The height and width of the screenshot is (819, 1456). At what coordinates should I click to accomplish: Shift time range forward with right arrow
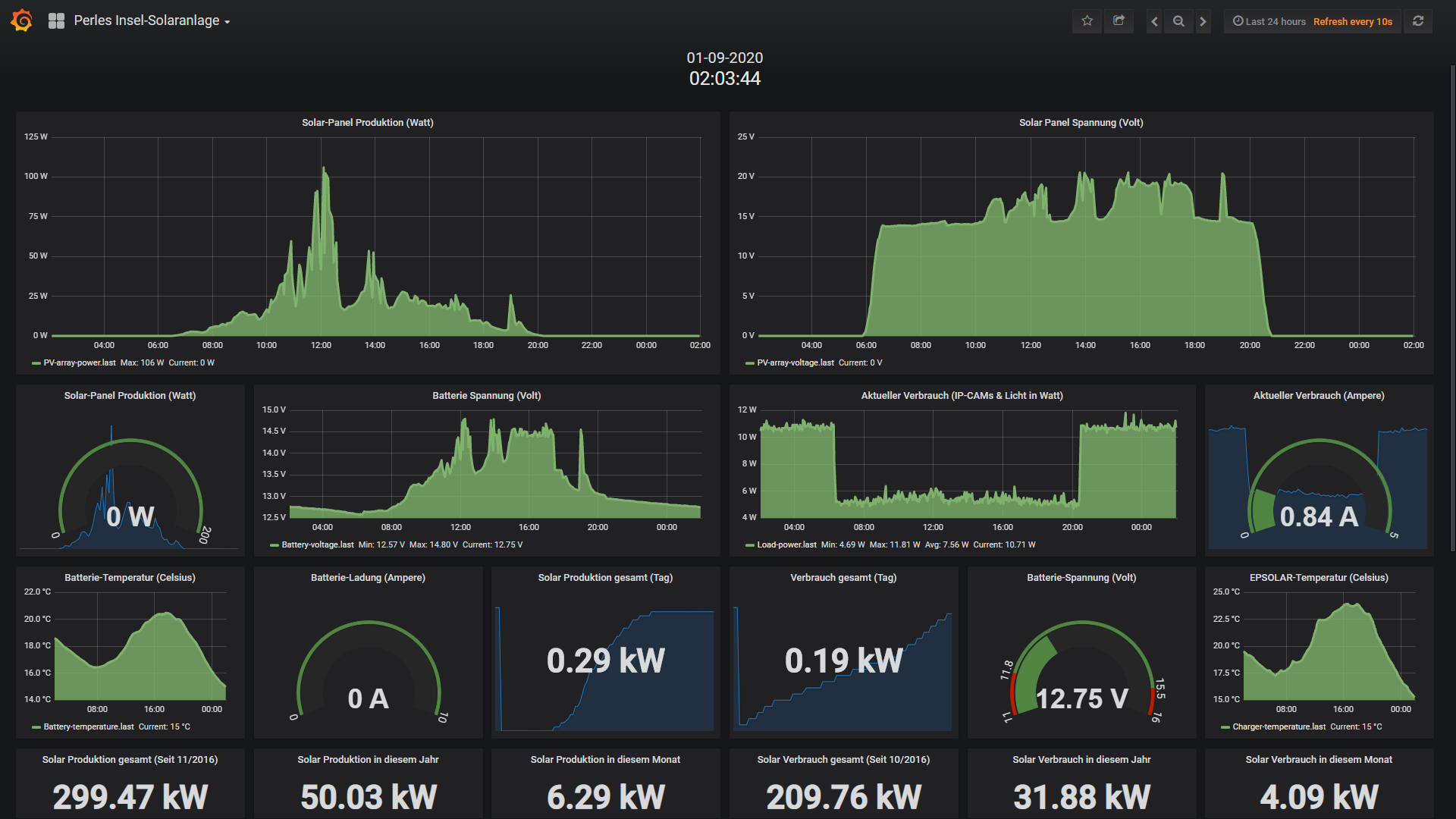click(1203, 21)
